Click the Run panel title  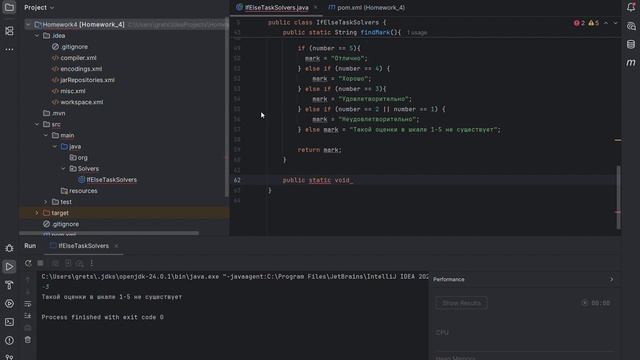tap(30, 246)
